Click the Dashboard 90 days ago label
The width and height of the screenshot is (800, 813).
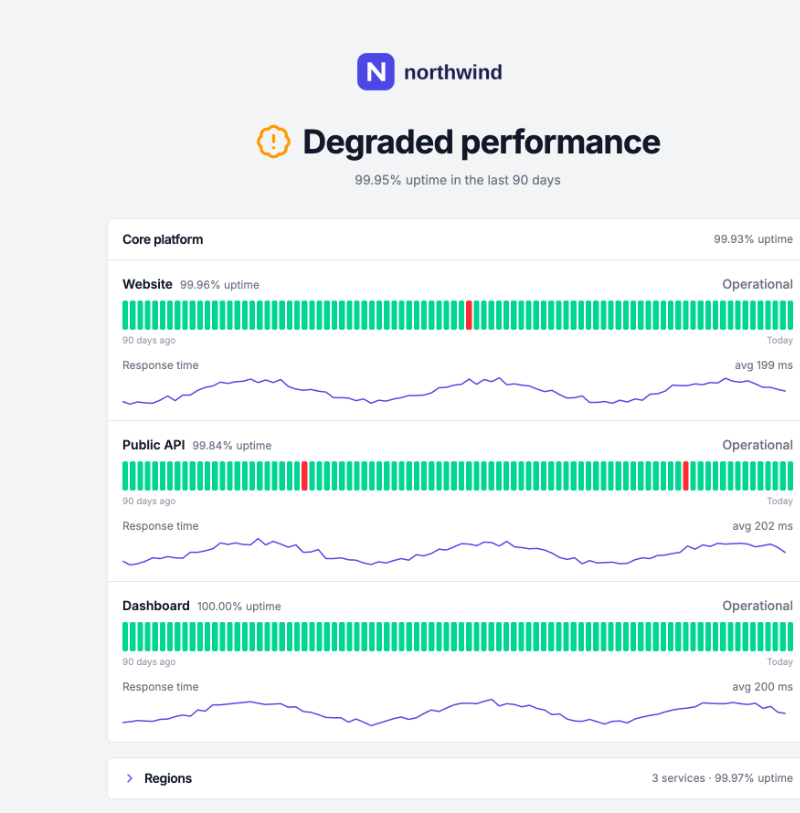(x=149, y=662)
